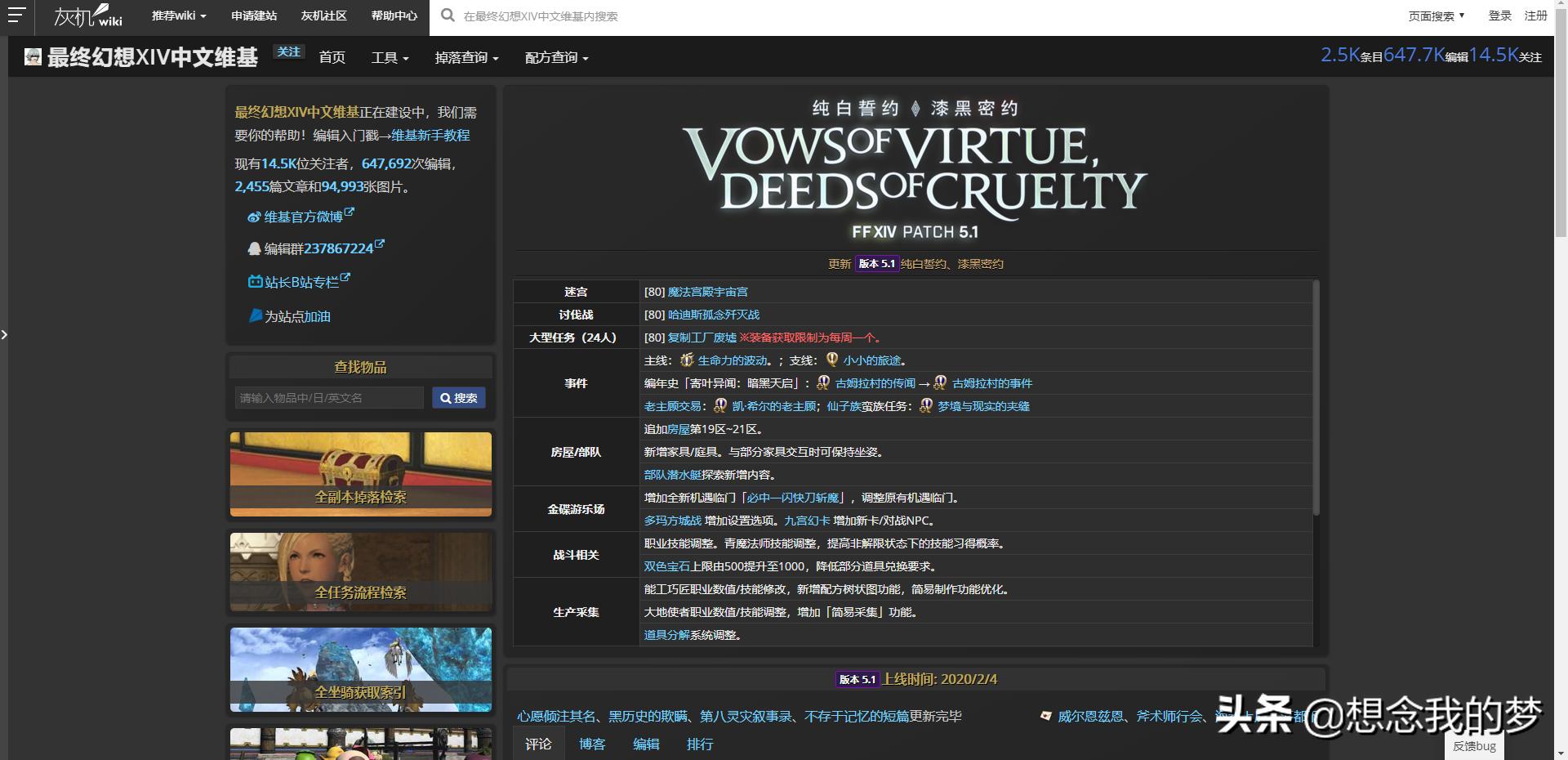Open the 仙子族 link
This screenshot has width=1568, height=760.
coord(844,406)
